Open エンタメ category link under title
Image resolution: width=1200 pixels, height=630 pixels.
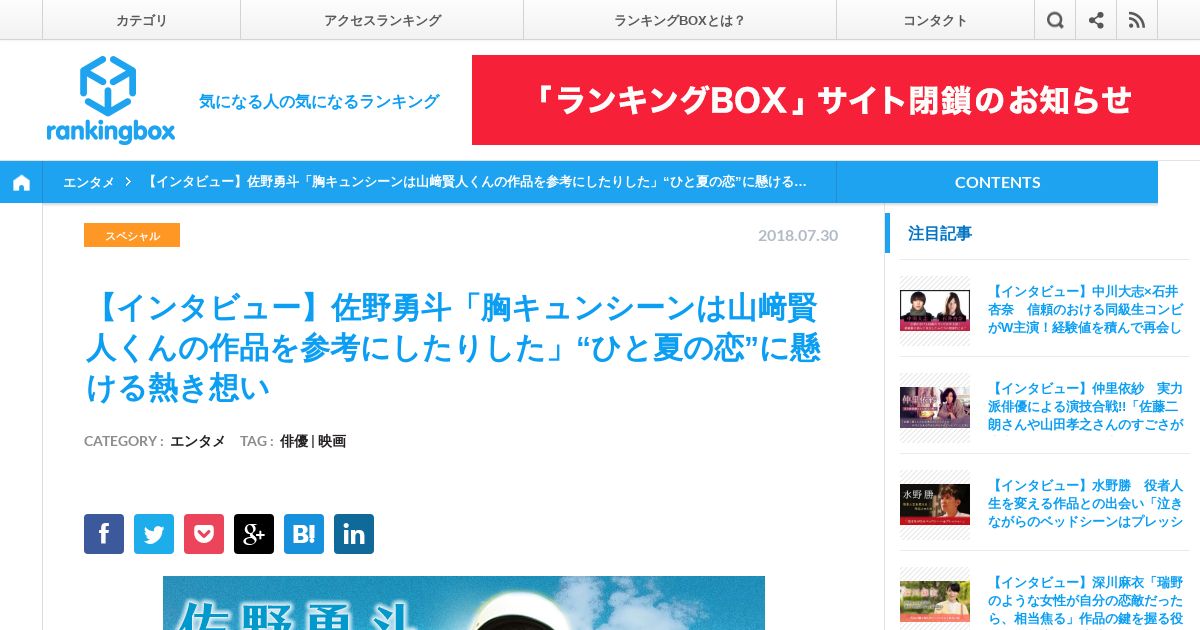pyautogui.click(x=197, y=441)
